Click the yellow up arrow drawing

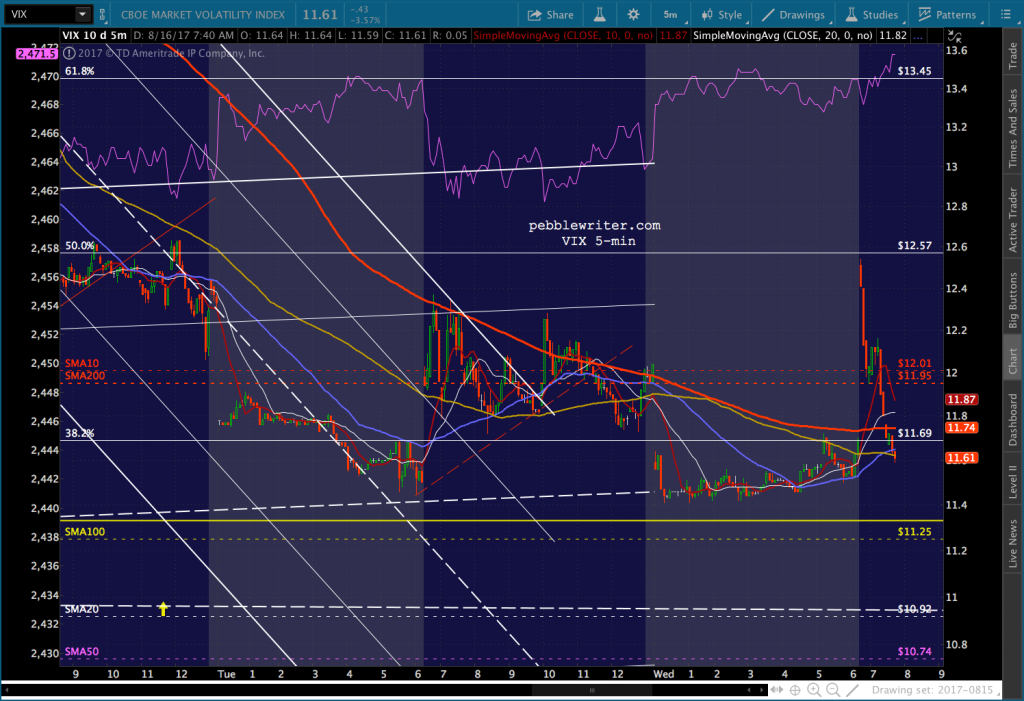(x=163, y=609)
